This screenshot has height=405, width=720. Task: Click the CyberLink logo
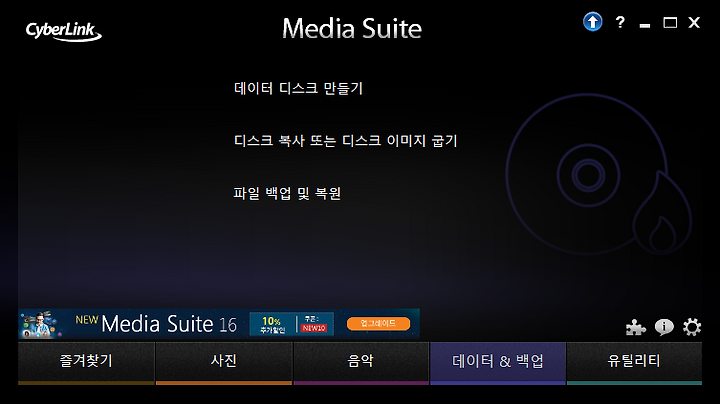pos(63,31)
